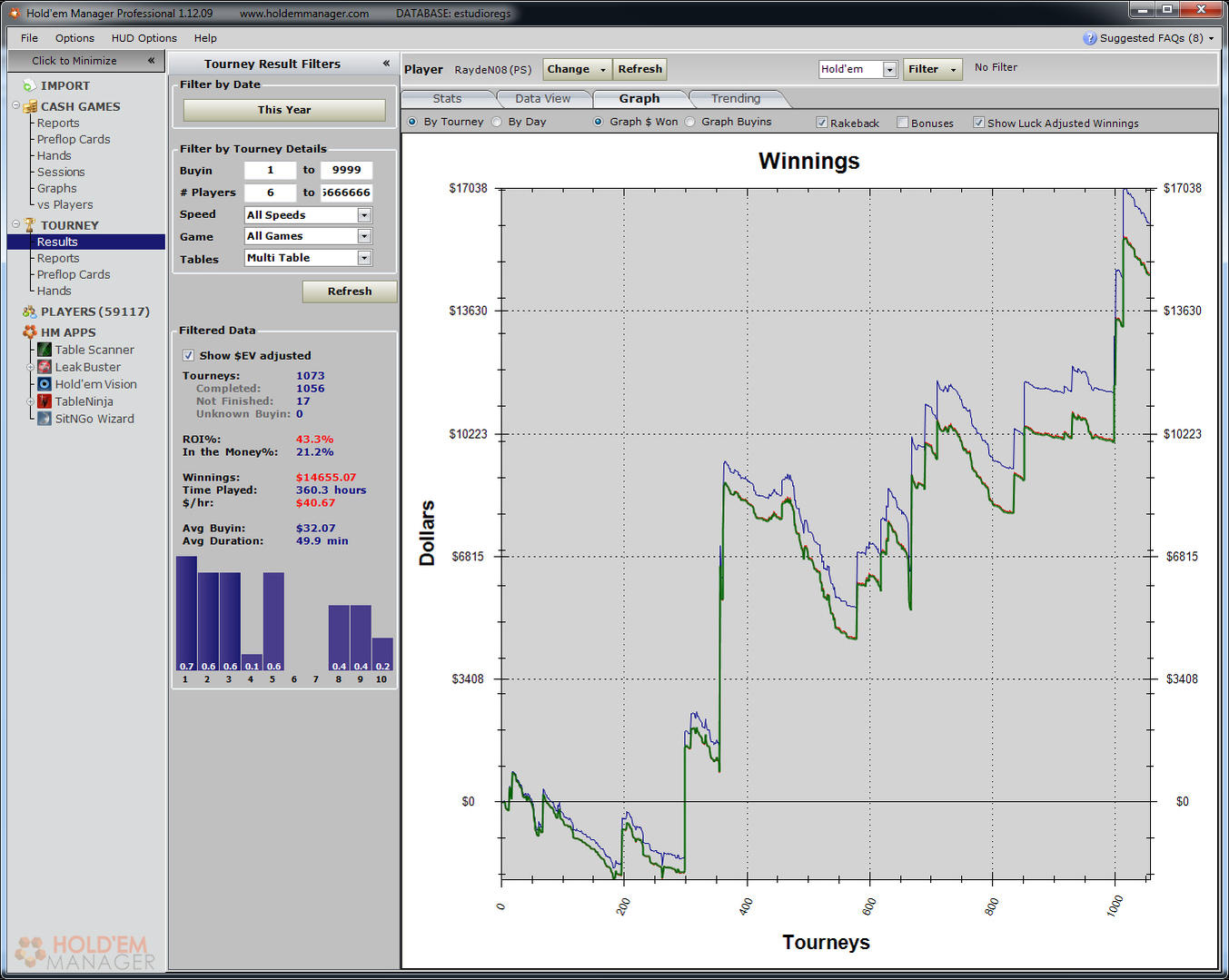Click the HM APPS flower icon

(30, 332)
